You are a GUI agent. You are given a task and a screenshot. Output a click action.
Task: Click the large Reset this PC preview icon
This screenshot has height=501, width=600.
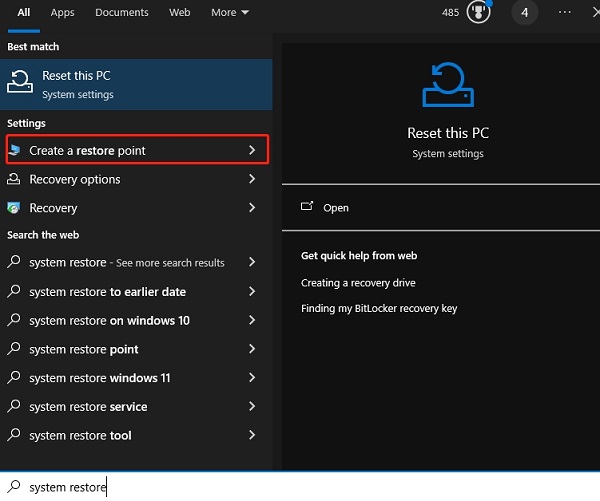pyautogui.click(x=448, y=85)
